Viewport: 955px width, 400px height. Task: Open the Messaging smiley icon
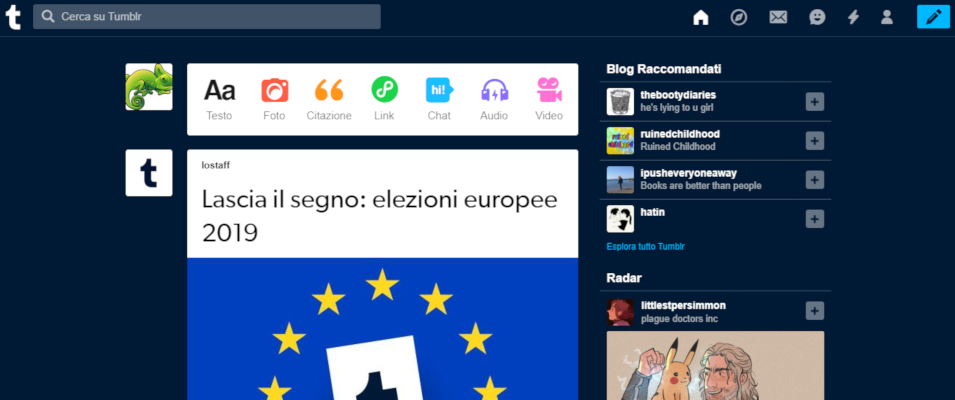coord(817,18)
